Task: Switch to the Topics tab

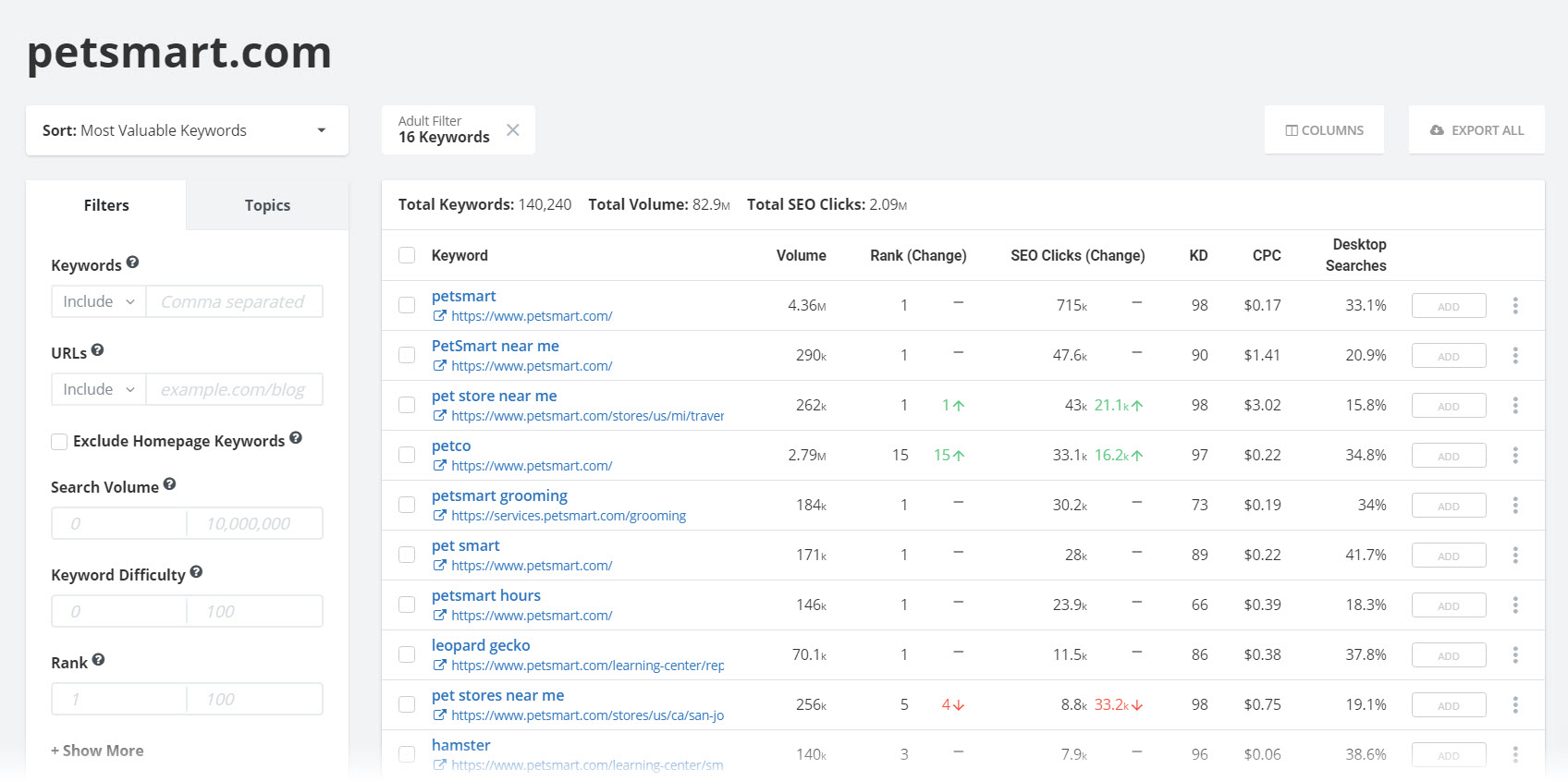Action: 267,205
